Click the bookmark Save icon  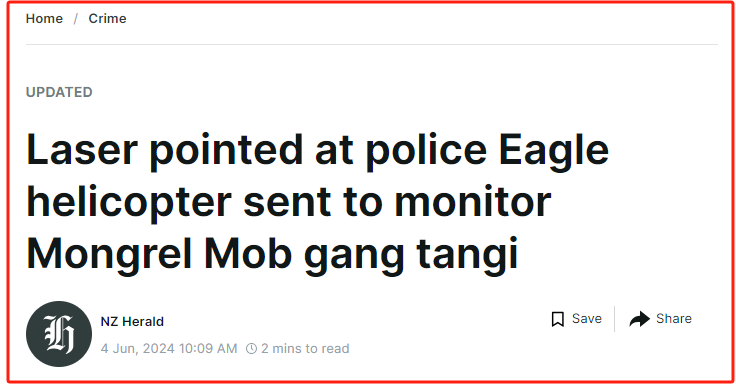pos(558,319)
